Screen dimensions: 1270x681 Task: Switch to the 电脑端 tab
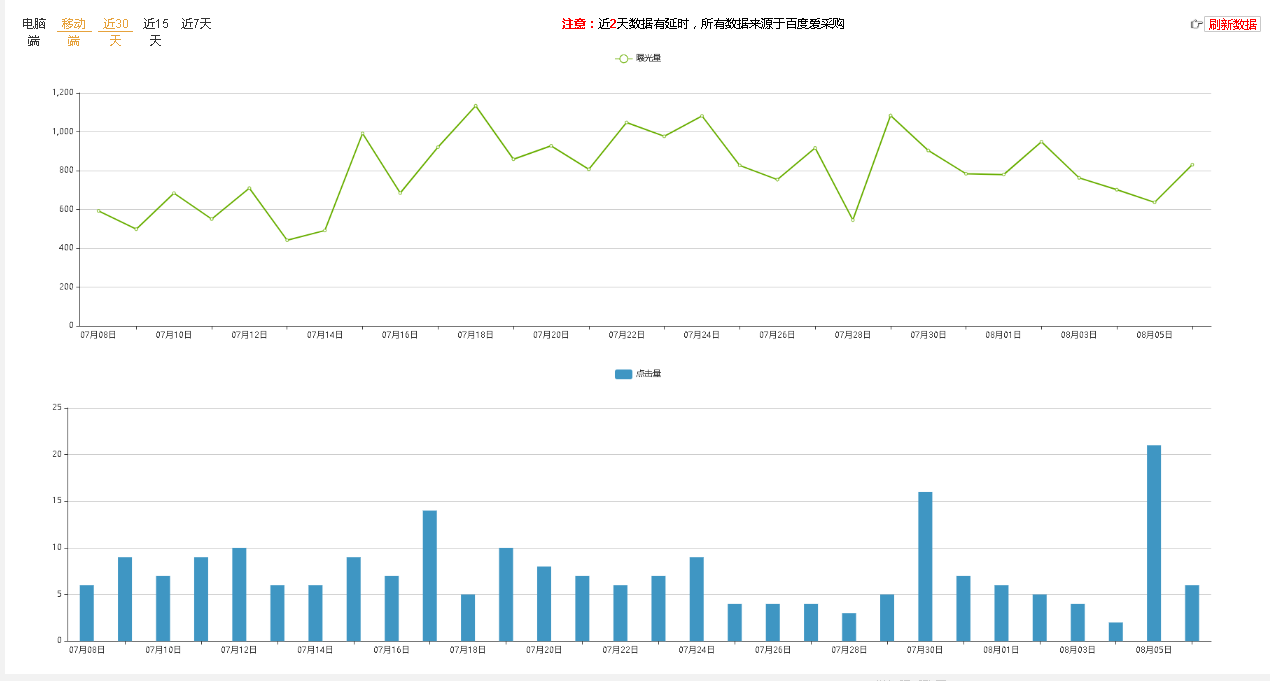pyautogui.click(x=34, y=32)
